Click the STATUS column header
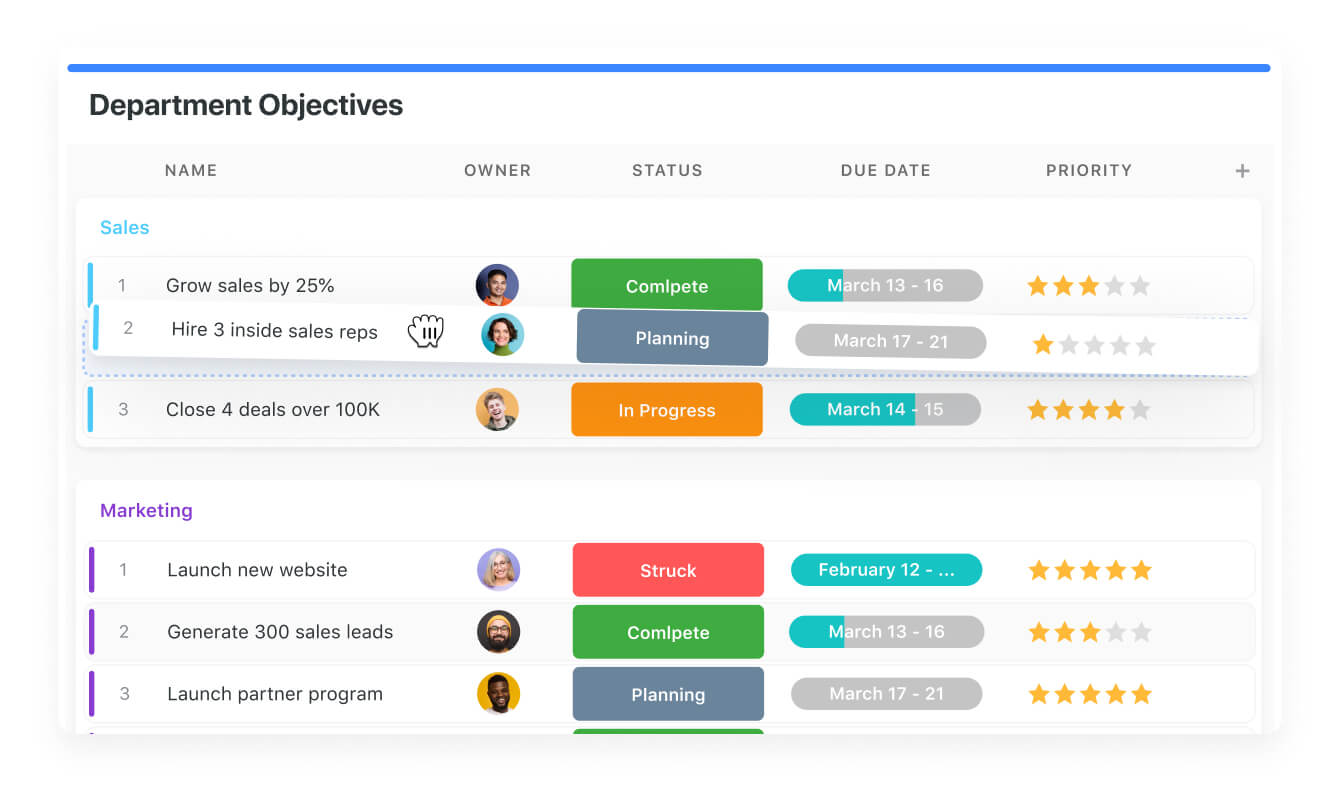This screenshot has width=1340, height=804. [667, 170]
